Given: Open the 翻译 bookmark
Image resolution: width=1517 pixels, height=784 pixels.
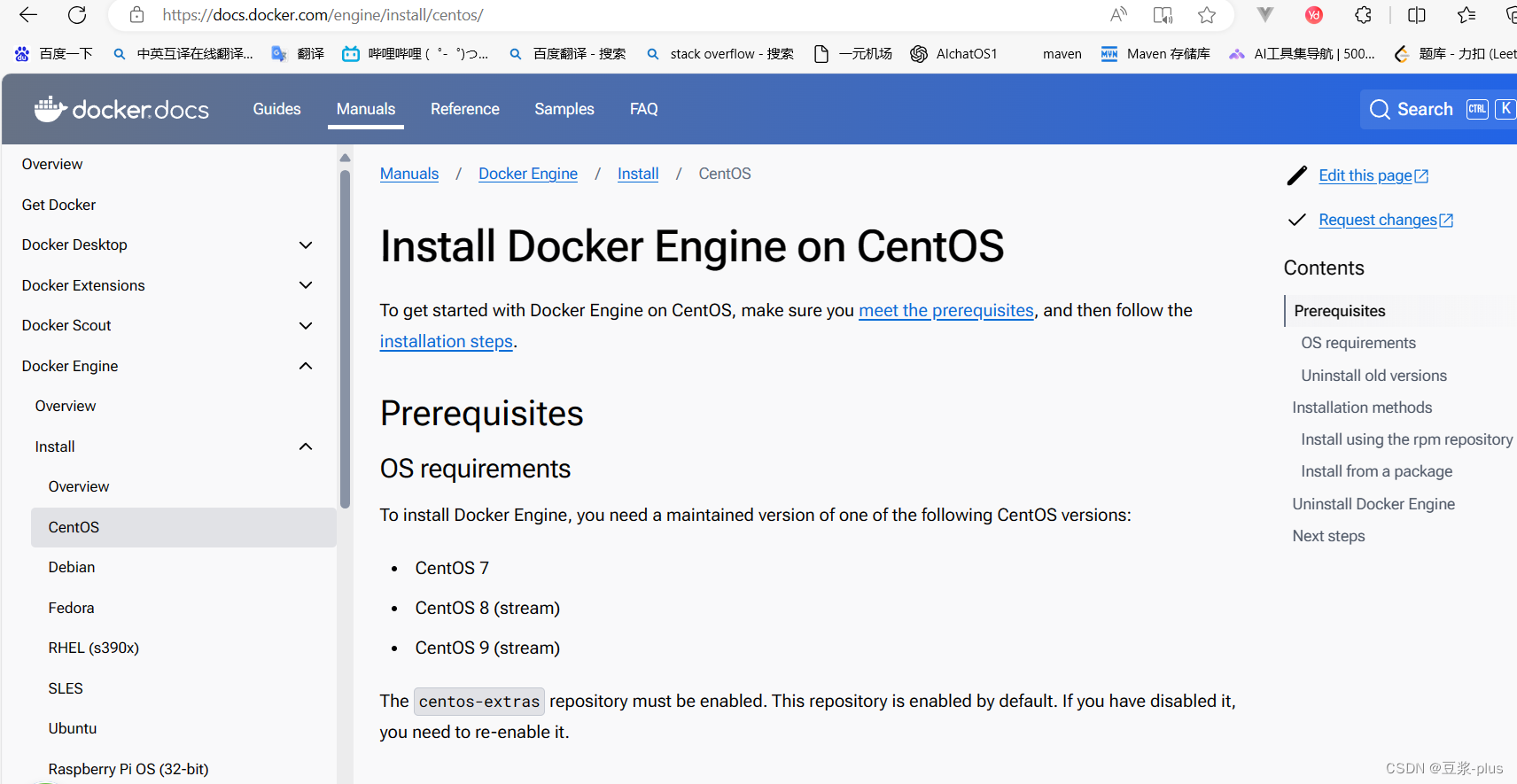Looking at the screenshot, I should [x=298, y=54].
